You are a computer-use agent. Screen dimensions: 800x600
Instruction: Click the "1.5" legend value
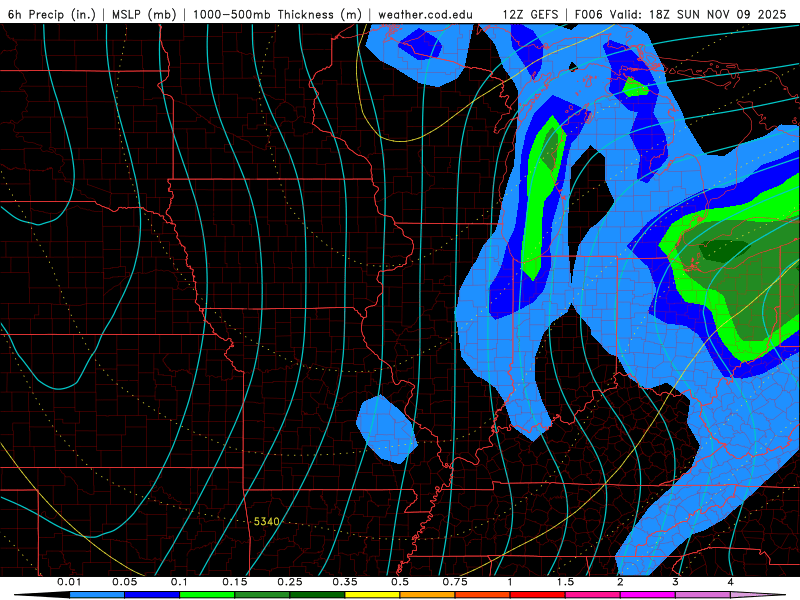565,582
